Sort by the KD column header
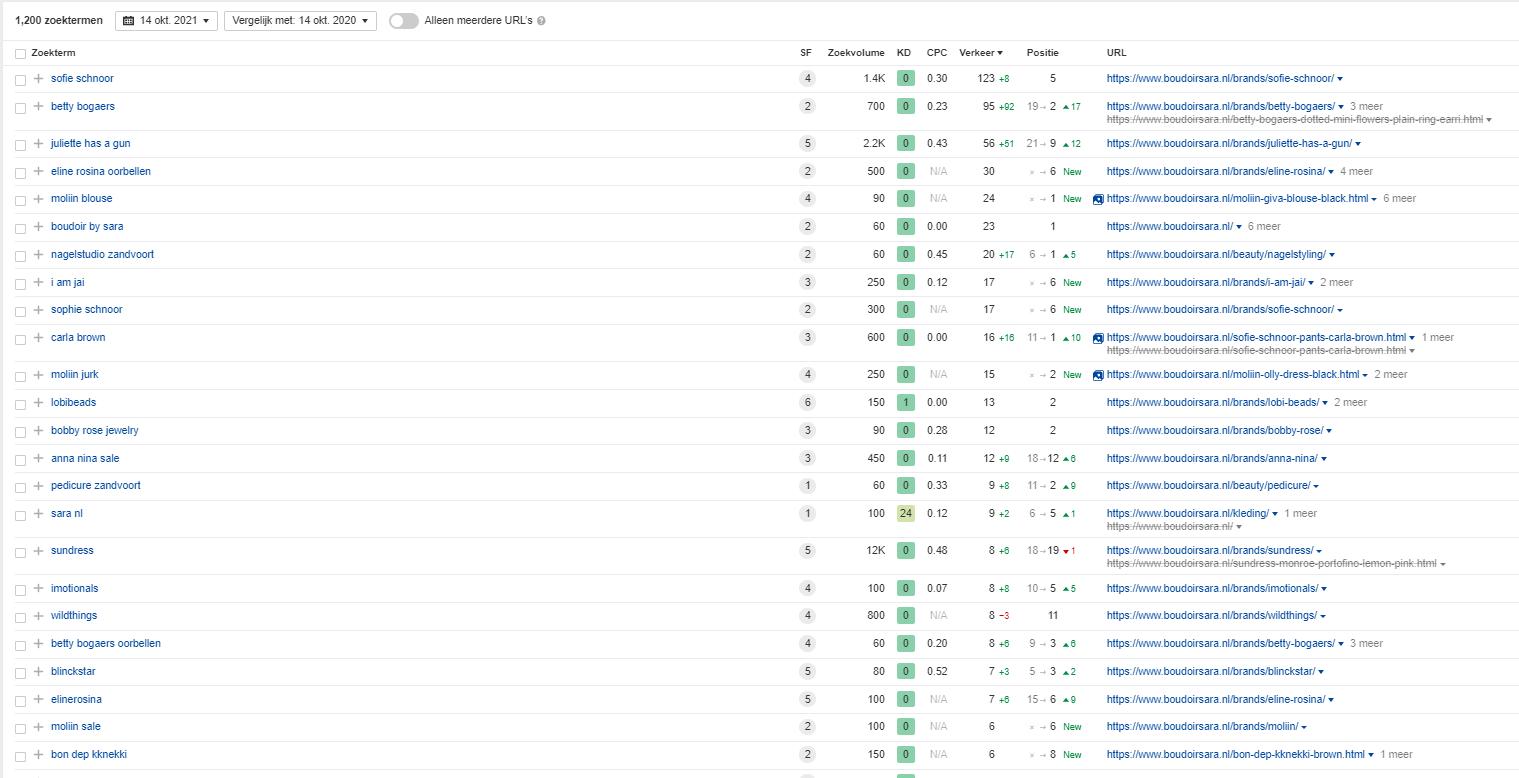This screenshot has width=1519, height=778. (x=904, y=53)
